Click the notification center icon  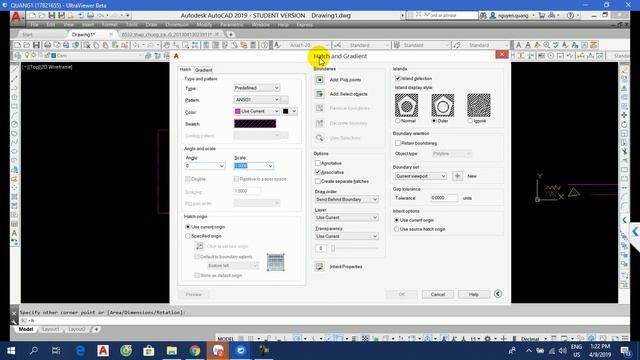(x=626, y=351)
